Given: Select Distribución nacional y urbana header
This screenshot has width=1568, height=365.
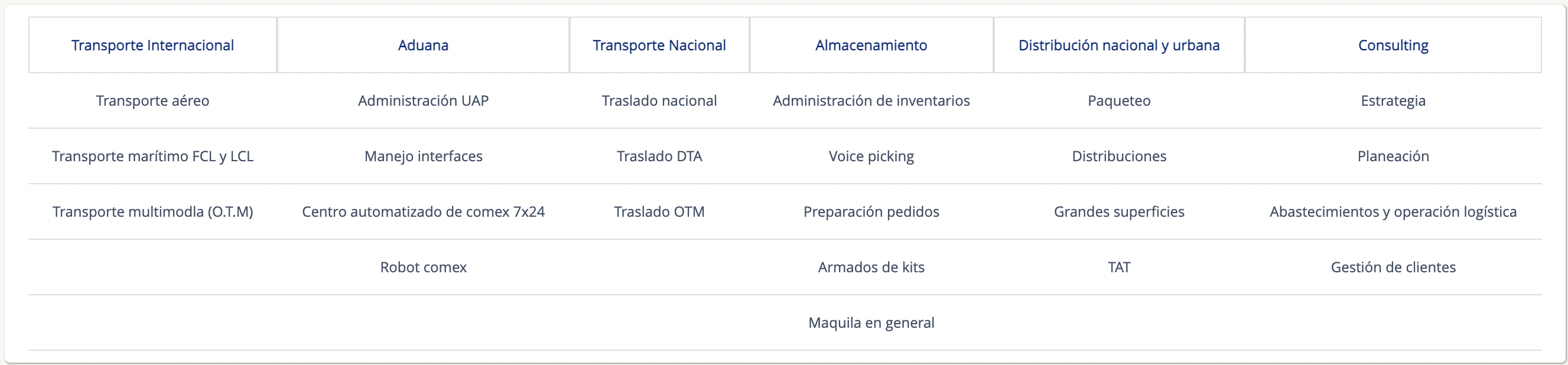Looking at the screenshot, I should pyautogui.click(x=1119, y=45).
